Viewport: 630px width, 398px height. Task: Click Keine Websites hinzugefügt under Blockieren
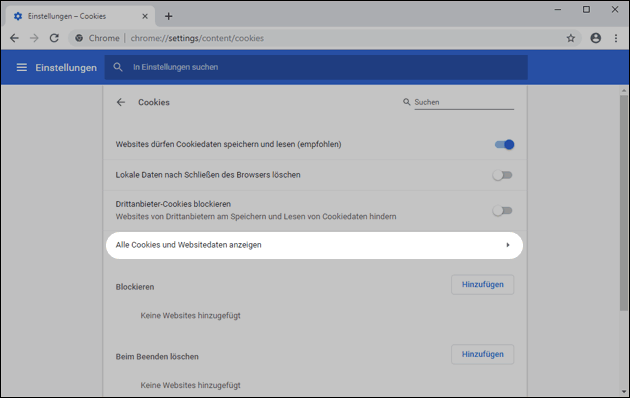[190, 316]
